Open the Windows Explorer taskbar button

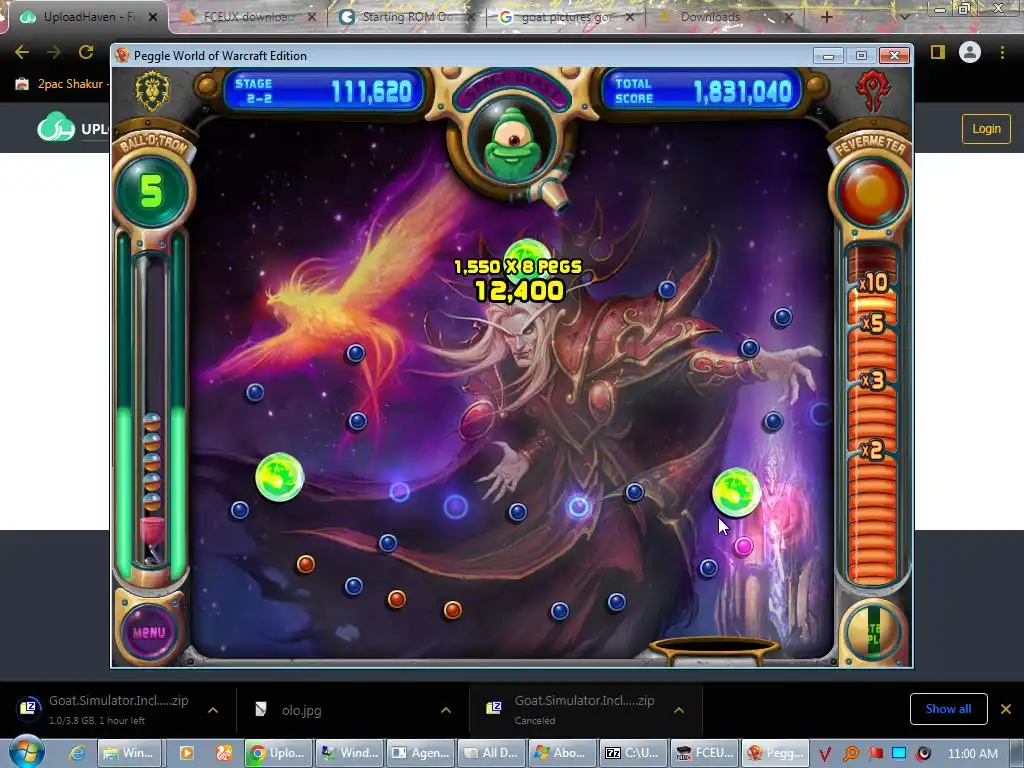point(129,753)
